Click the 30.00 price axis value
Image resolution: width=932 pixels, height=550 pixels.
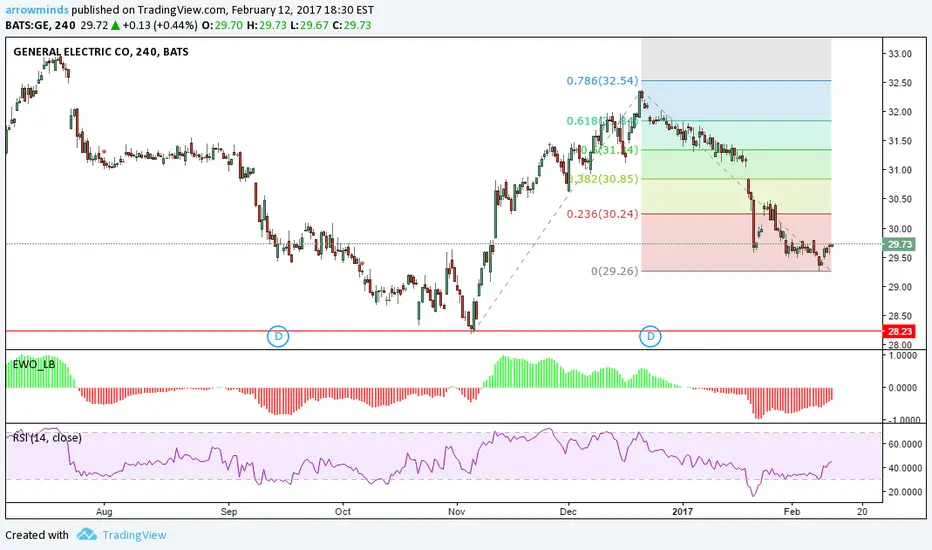[900, 229]
